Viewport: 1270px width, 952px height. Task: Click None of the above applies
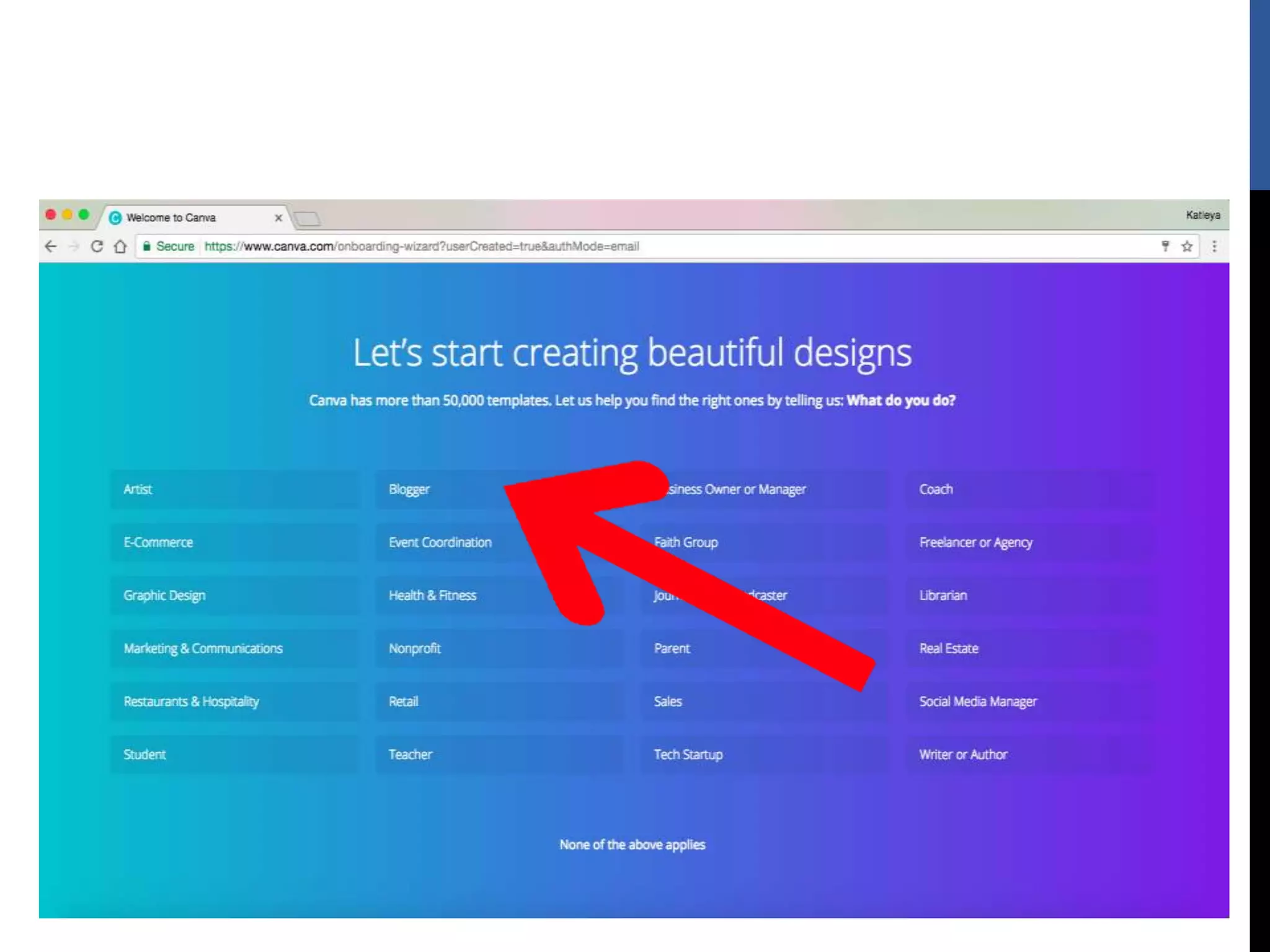(632, 845)
